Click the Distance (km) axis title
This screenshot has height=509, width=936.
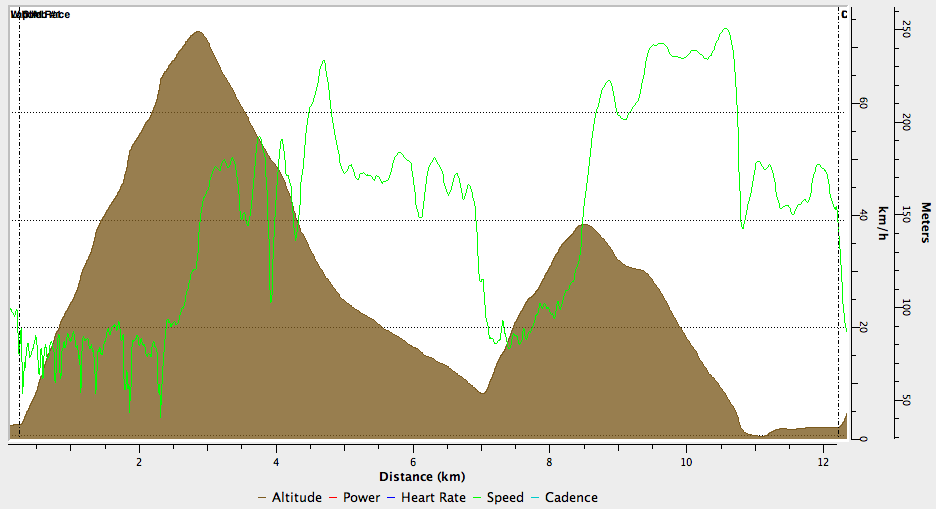(422, 477)
